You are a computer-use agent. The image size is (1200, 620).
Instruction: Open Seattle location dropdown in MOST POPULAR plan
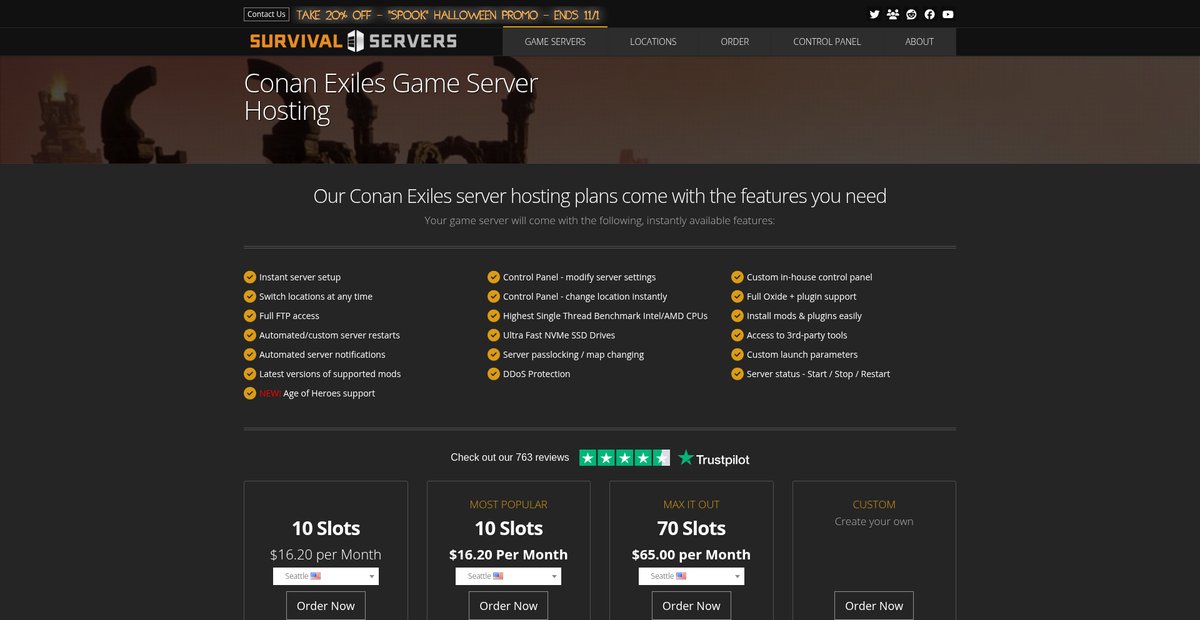point(508,576)
